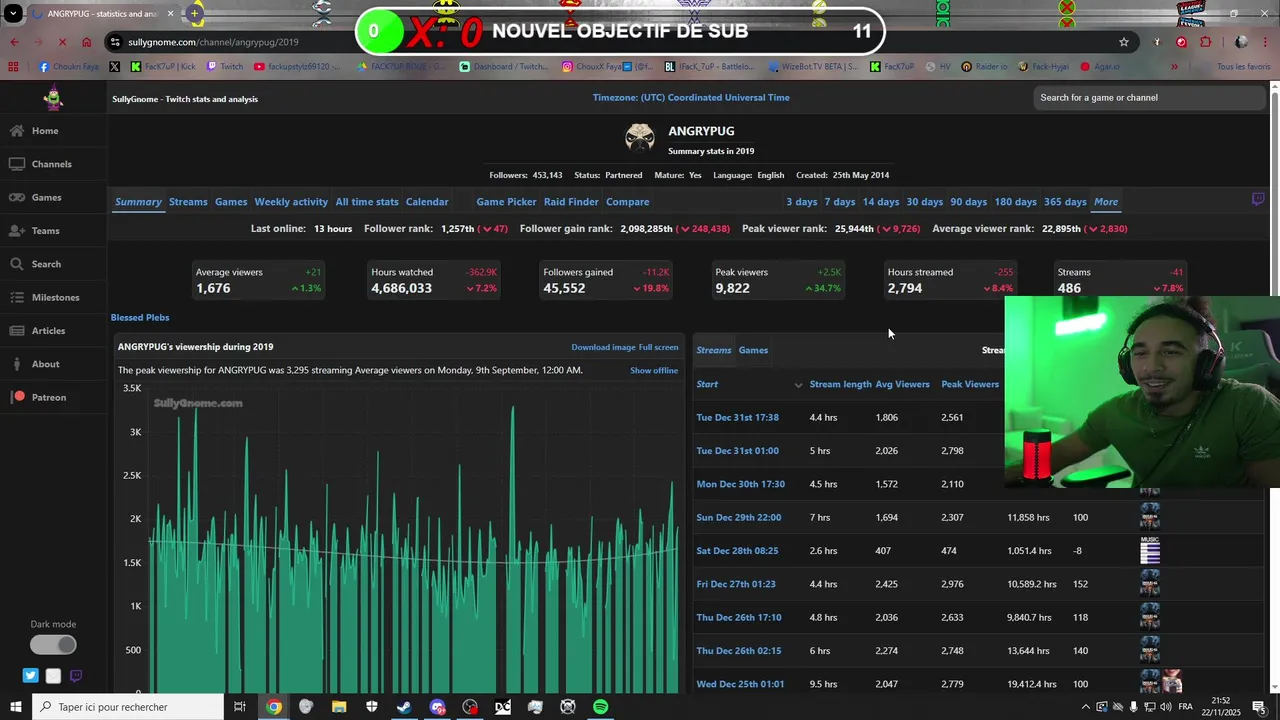This screenshot has width=1280, height=720.
Task: Sort stream table by Start column arrow
Action: (798, 385)
